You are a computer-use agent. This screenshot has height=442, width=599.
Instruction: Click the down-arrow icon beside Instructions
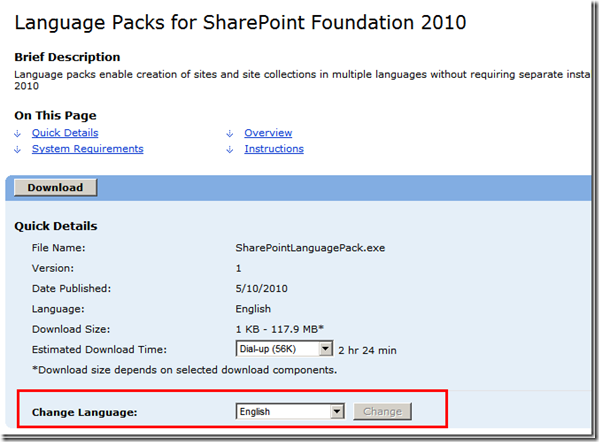pyautogui.click(x=230, y=150)
